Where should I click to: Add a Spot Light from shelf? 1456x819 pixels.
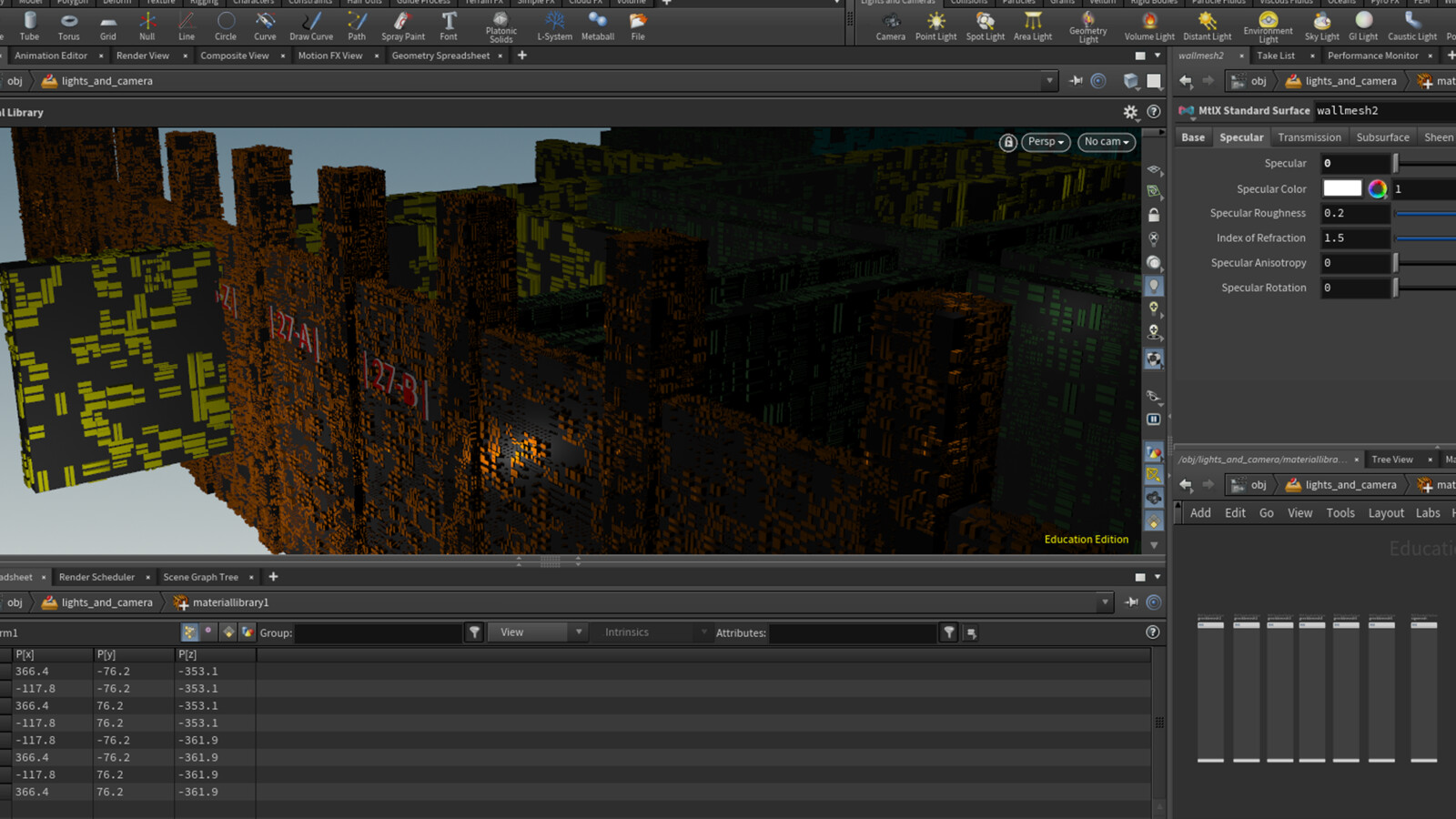click(x=985, y=25)
